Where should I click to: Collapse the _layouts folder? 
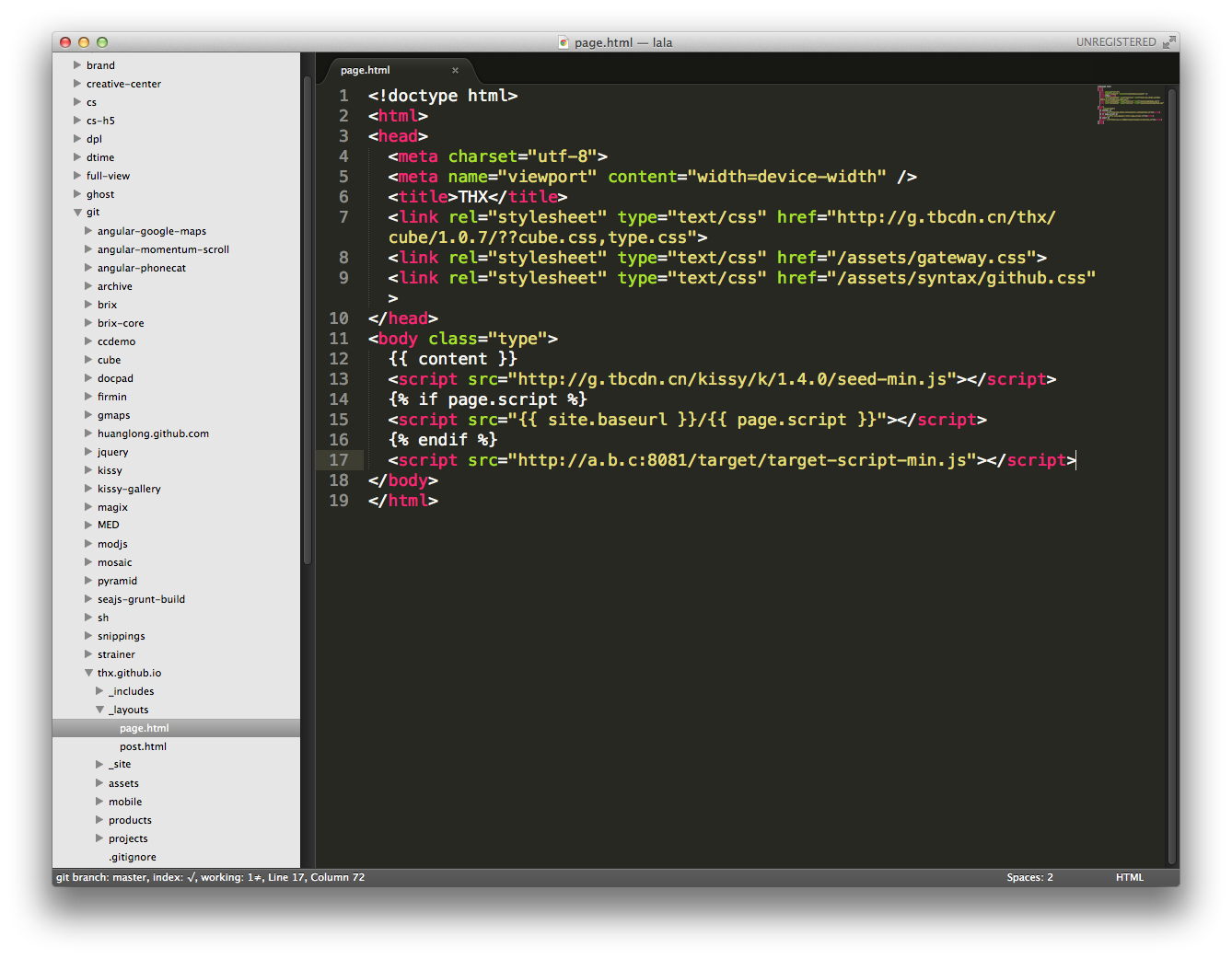tap(99, 710)
